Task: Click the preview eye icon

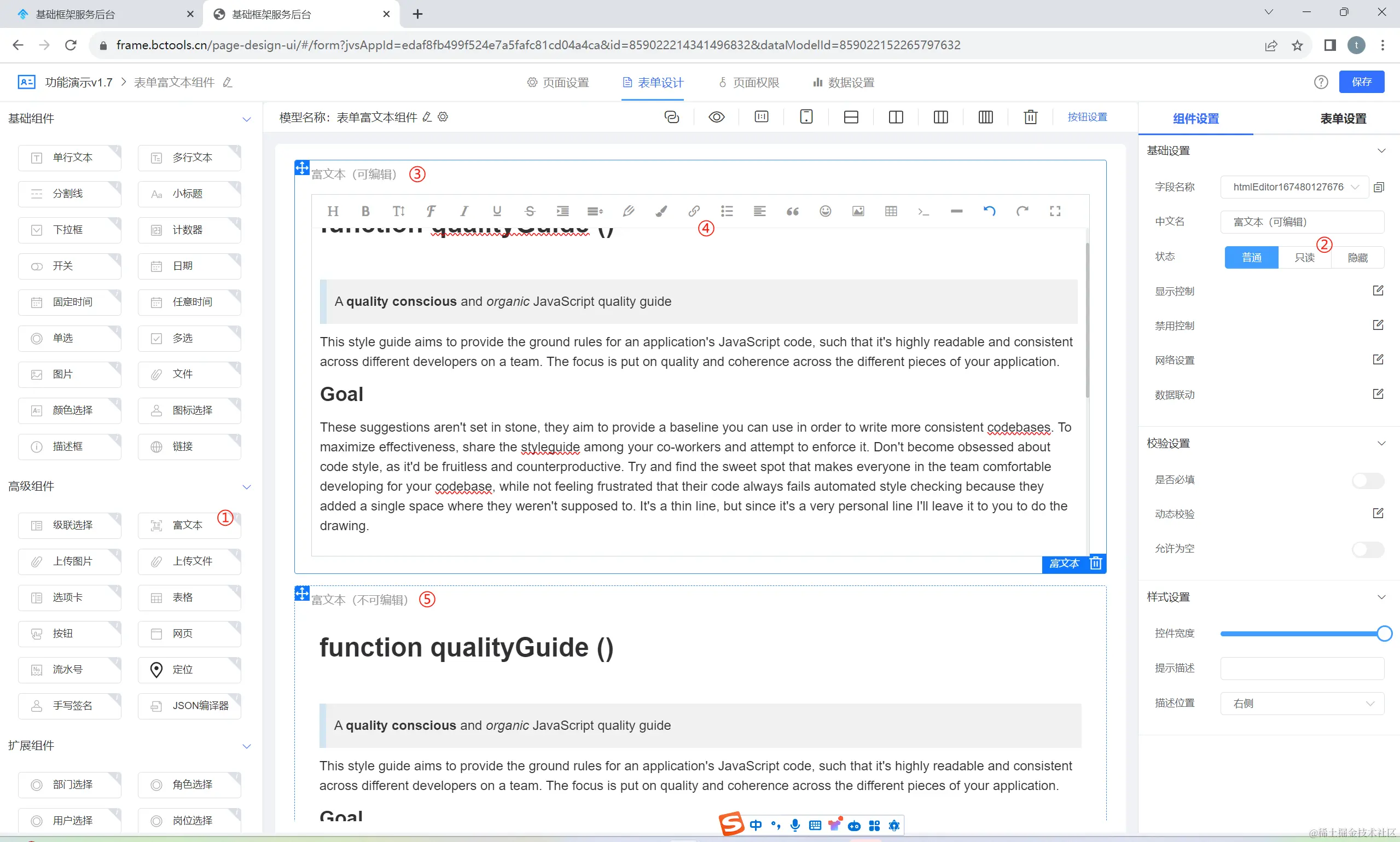Action: point(717,117)
